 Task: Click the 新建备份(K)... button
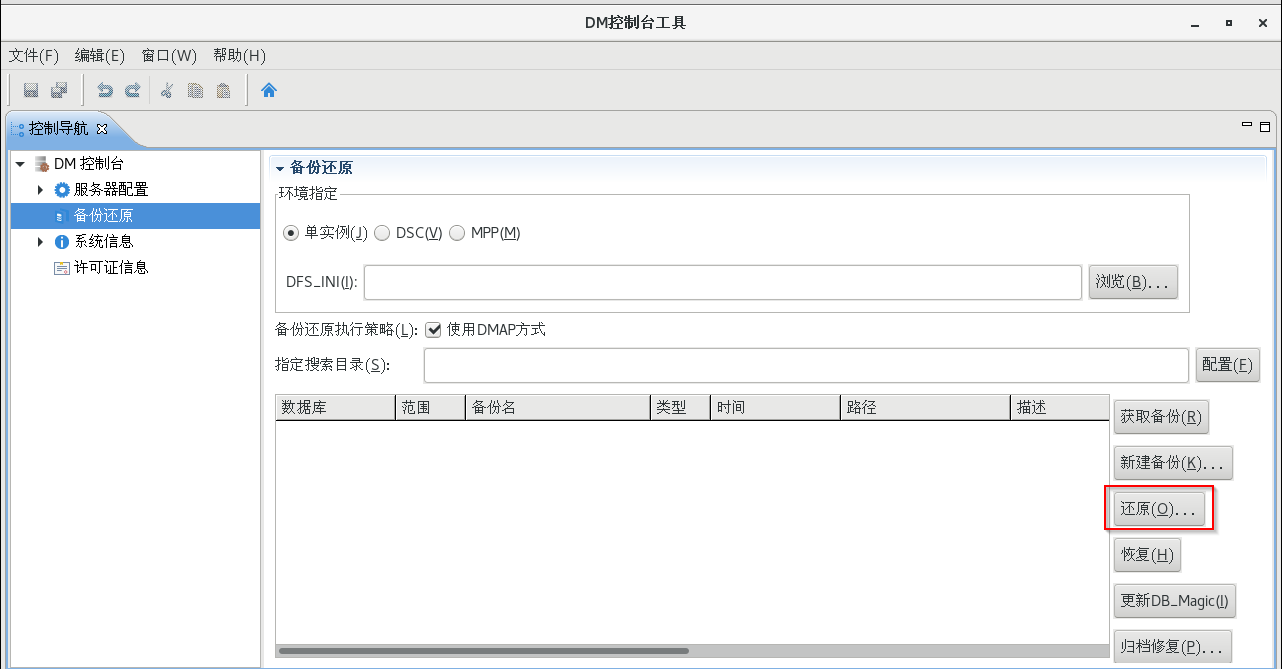pos(1172,463)
